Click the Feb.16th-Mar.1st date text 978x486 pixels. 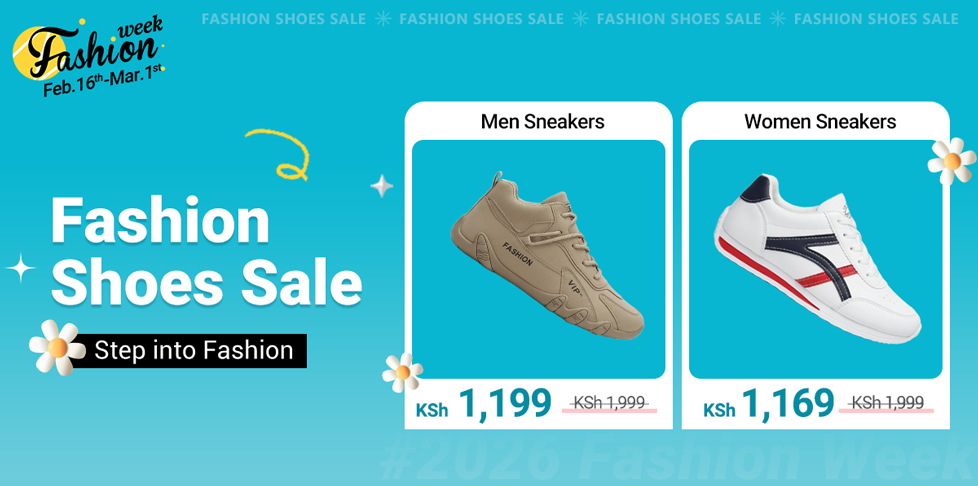[103, 81]
